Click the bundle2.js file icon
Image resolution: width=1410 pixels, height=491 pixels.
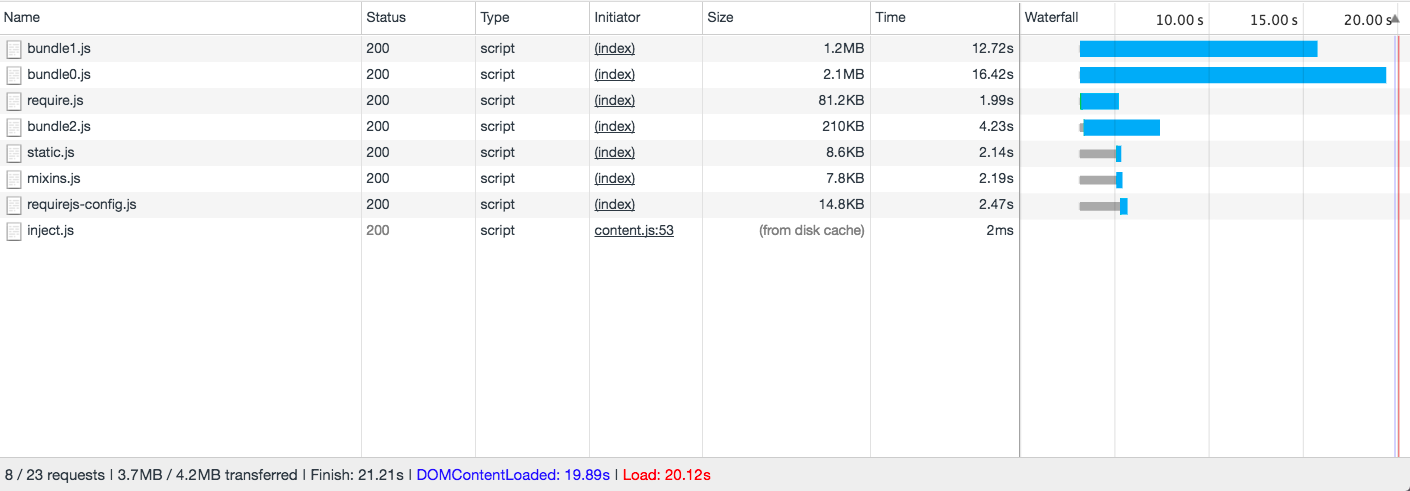pyautogui.click(x=14, y=127)
